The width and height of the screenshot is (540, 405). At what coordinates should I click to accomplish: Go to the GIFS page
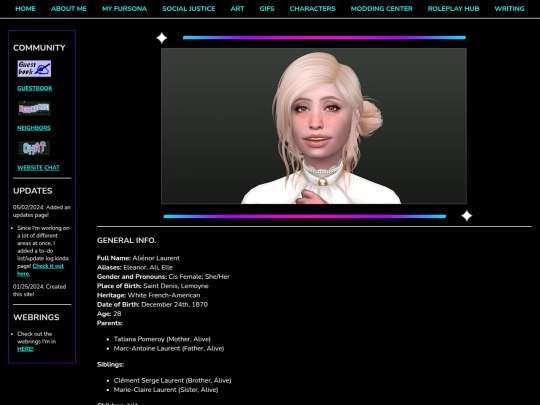point(267,9)
